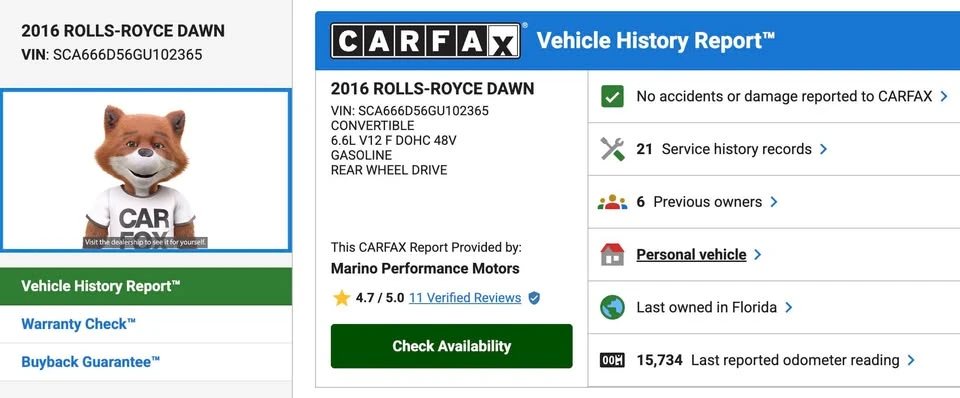This screenshot has width=960, height=398.
Task: Click the blue verified shield badge
Action: coord(534,298)
